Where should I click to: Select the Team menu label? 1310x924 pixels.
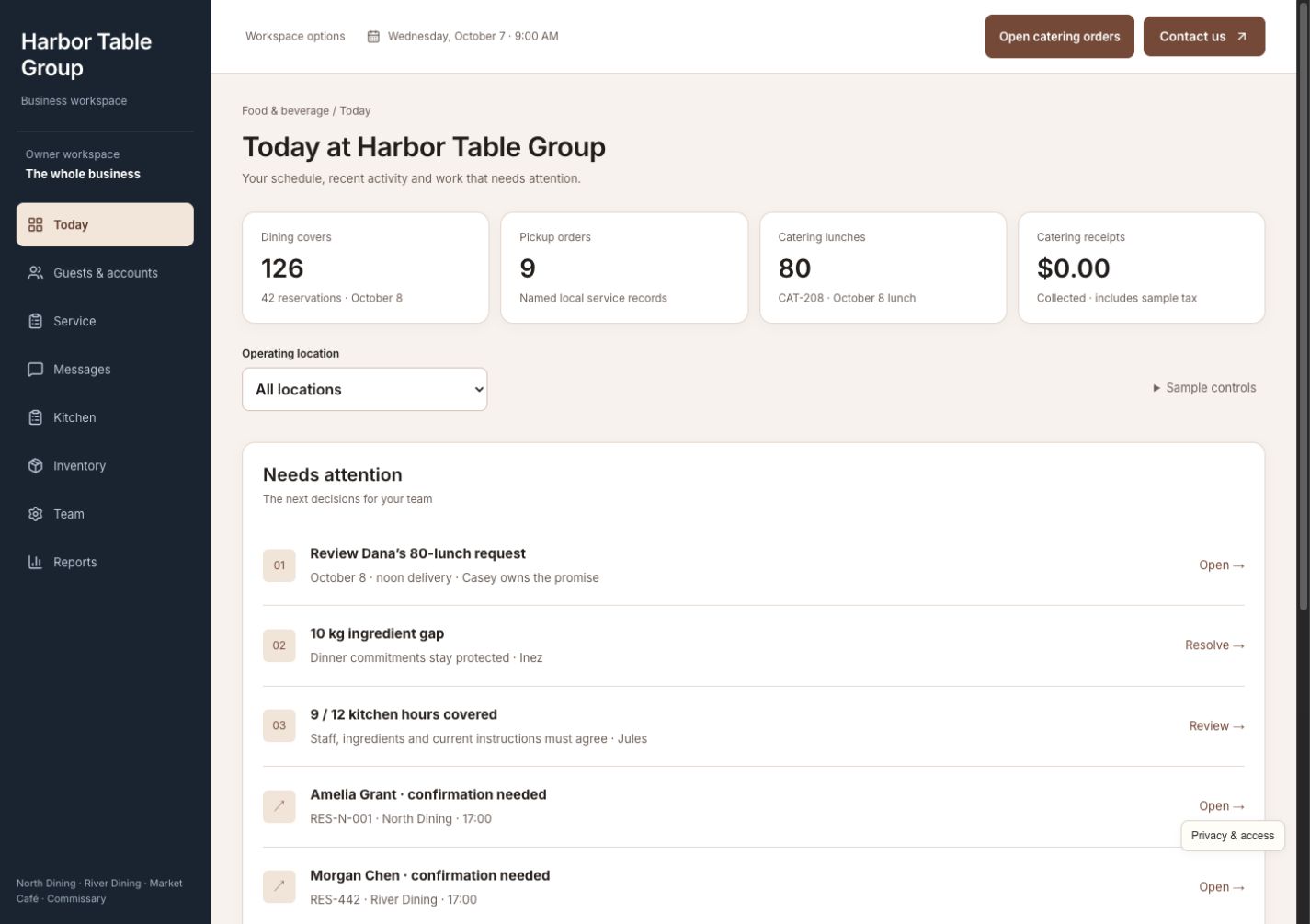69,514
